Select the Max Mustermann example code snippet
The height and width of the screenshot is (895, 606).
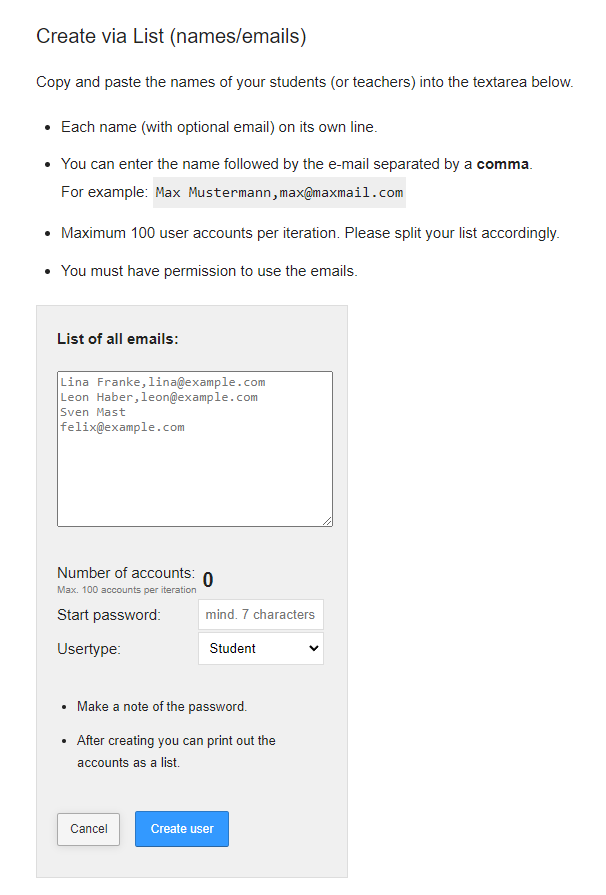(x=279, y=192)
